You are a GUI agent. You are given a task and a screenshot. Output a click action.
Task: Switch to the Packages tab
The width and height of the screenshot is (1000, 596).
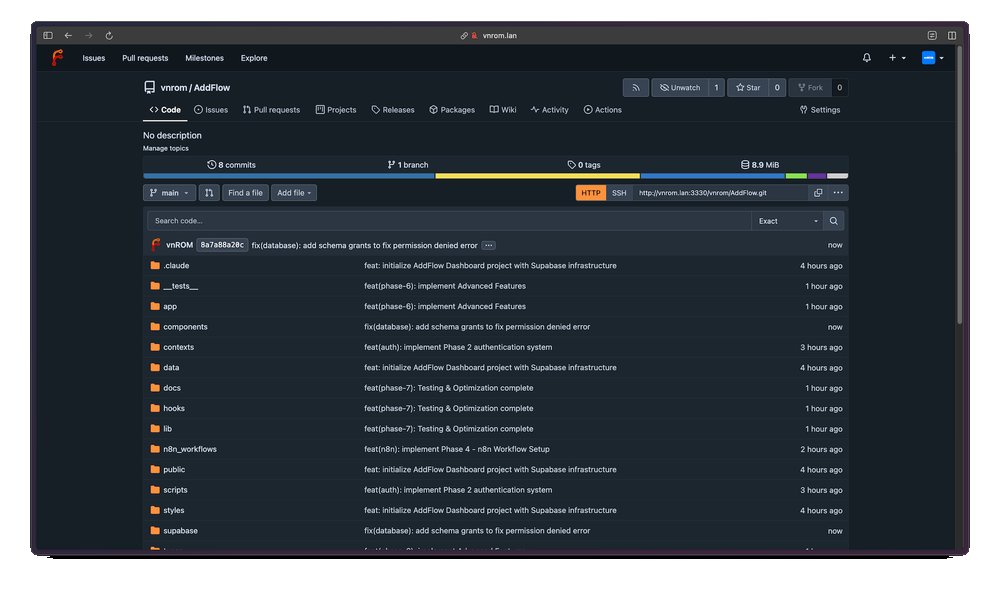[452, 110]
